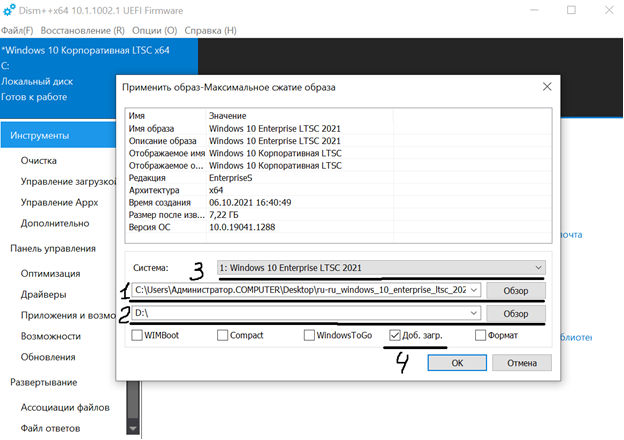624x440 pixels.
Task: Toggle the Формат checkbox
Action: point(482,336)
